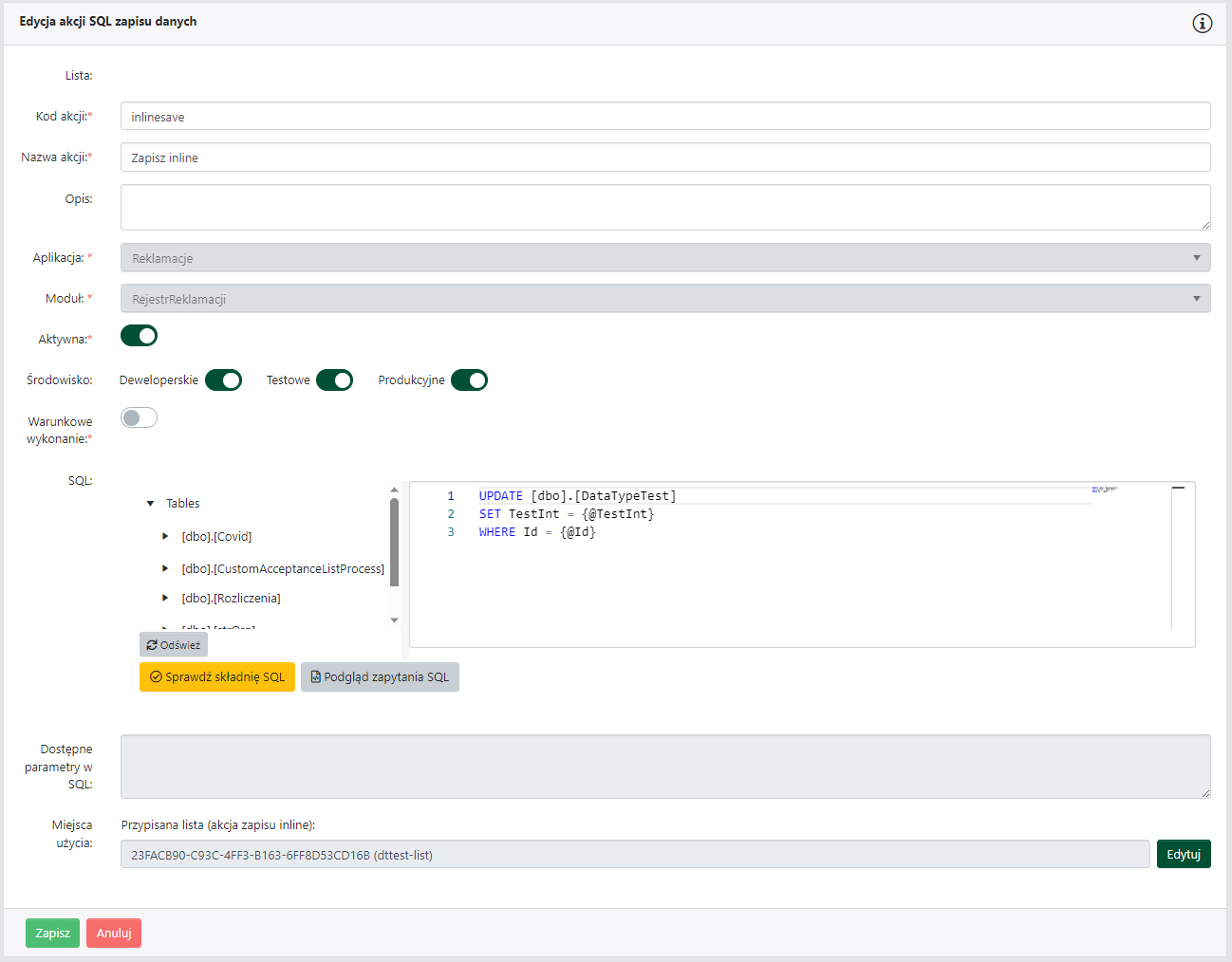
Task: Click into the Kod akcji field
Action: point(664,117)
